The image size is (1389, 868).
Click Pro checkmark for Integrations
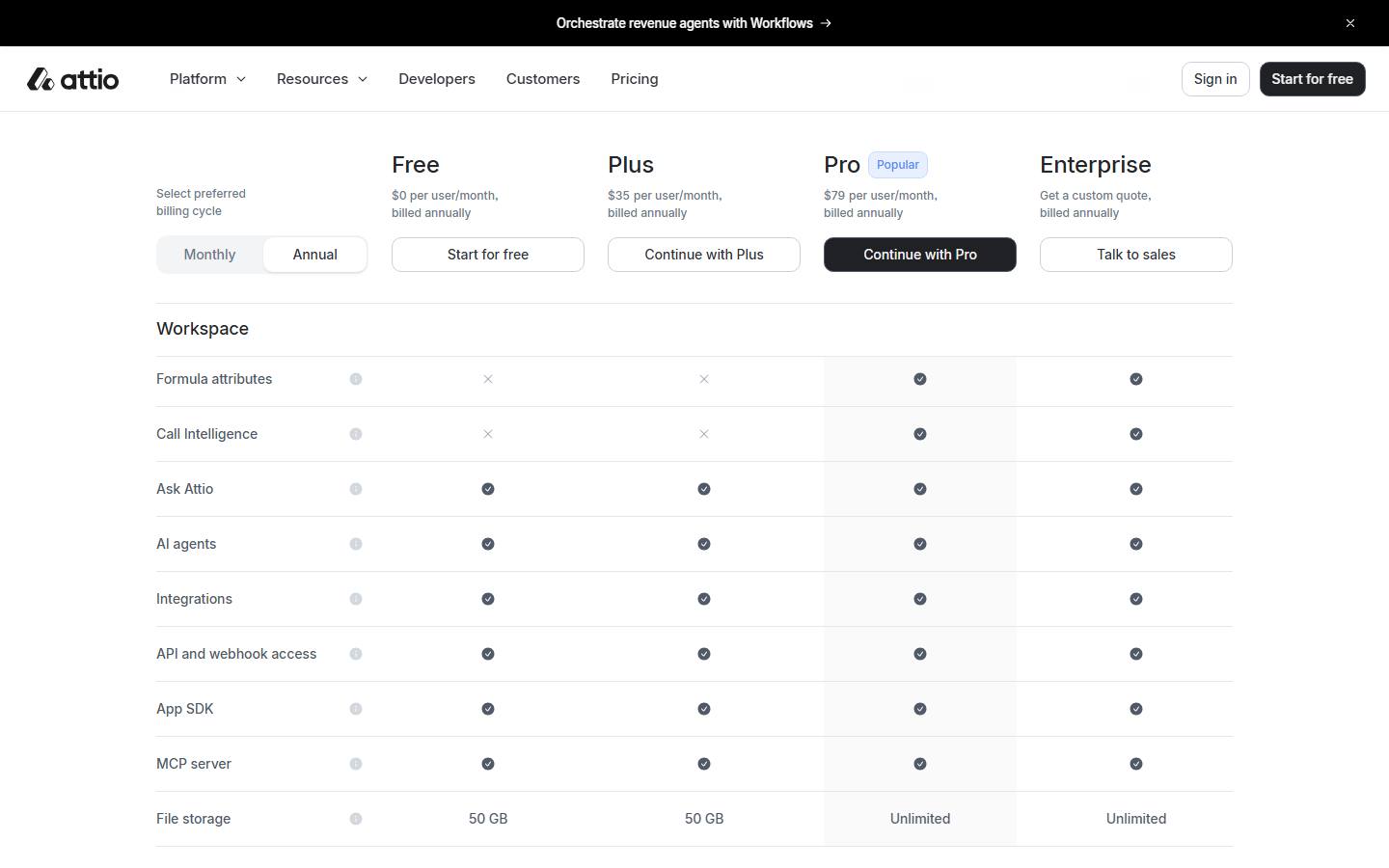920,599
